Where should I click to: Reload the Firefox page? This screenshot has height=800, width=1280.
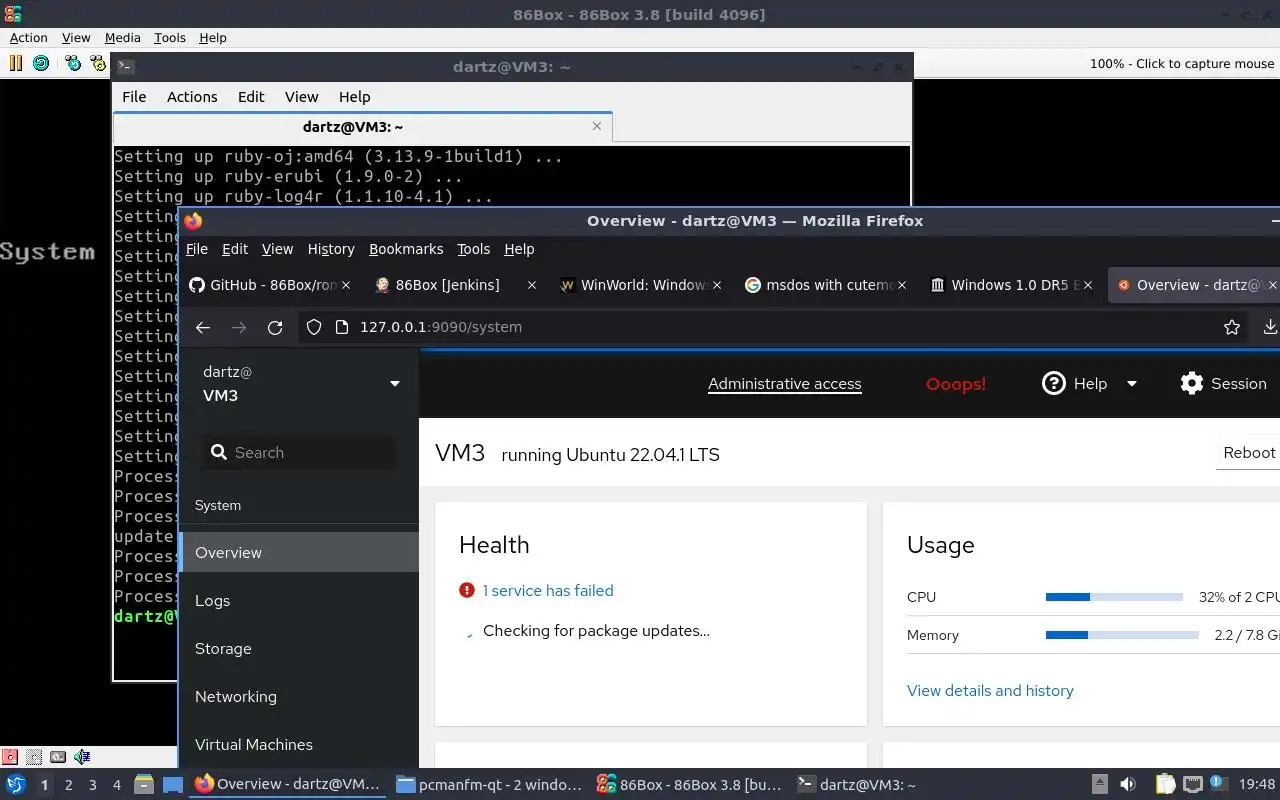(275, 327)
